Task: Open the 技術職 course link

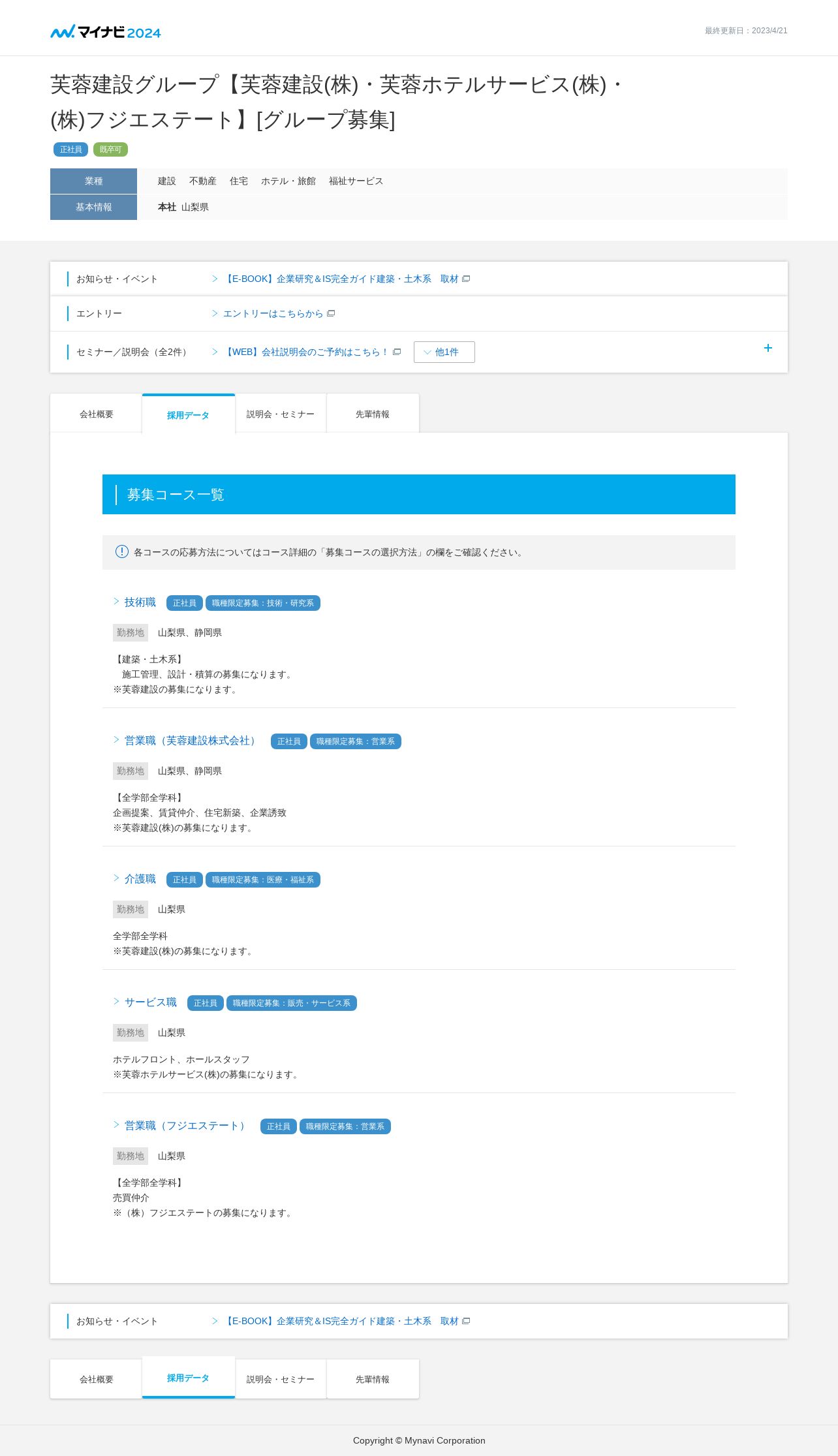Action: (140, 602)
